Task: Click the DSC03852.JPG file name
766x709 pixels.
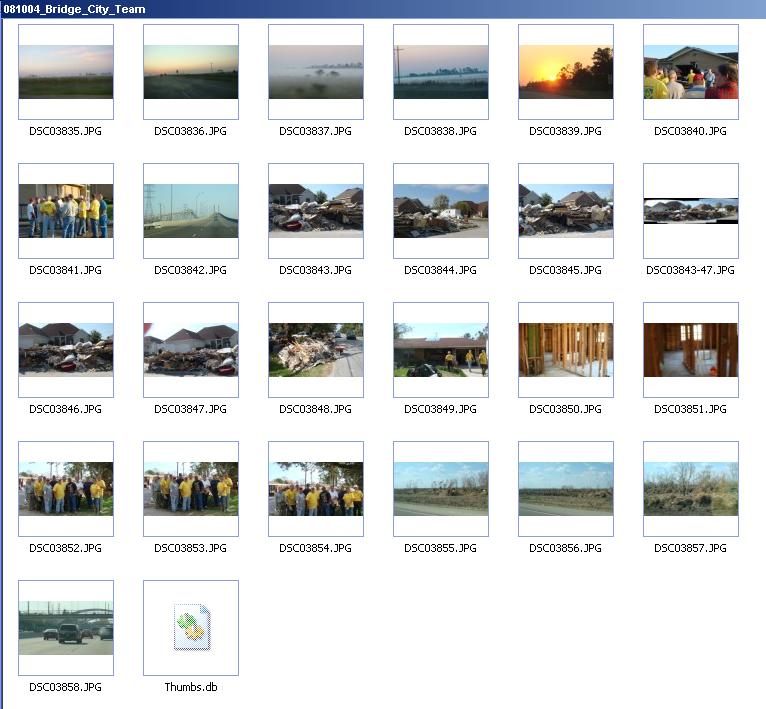Action: [x=65, y=548]
